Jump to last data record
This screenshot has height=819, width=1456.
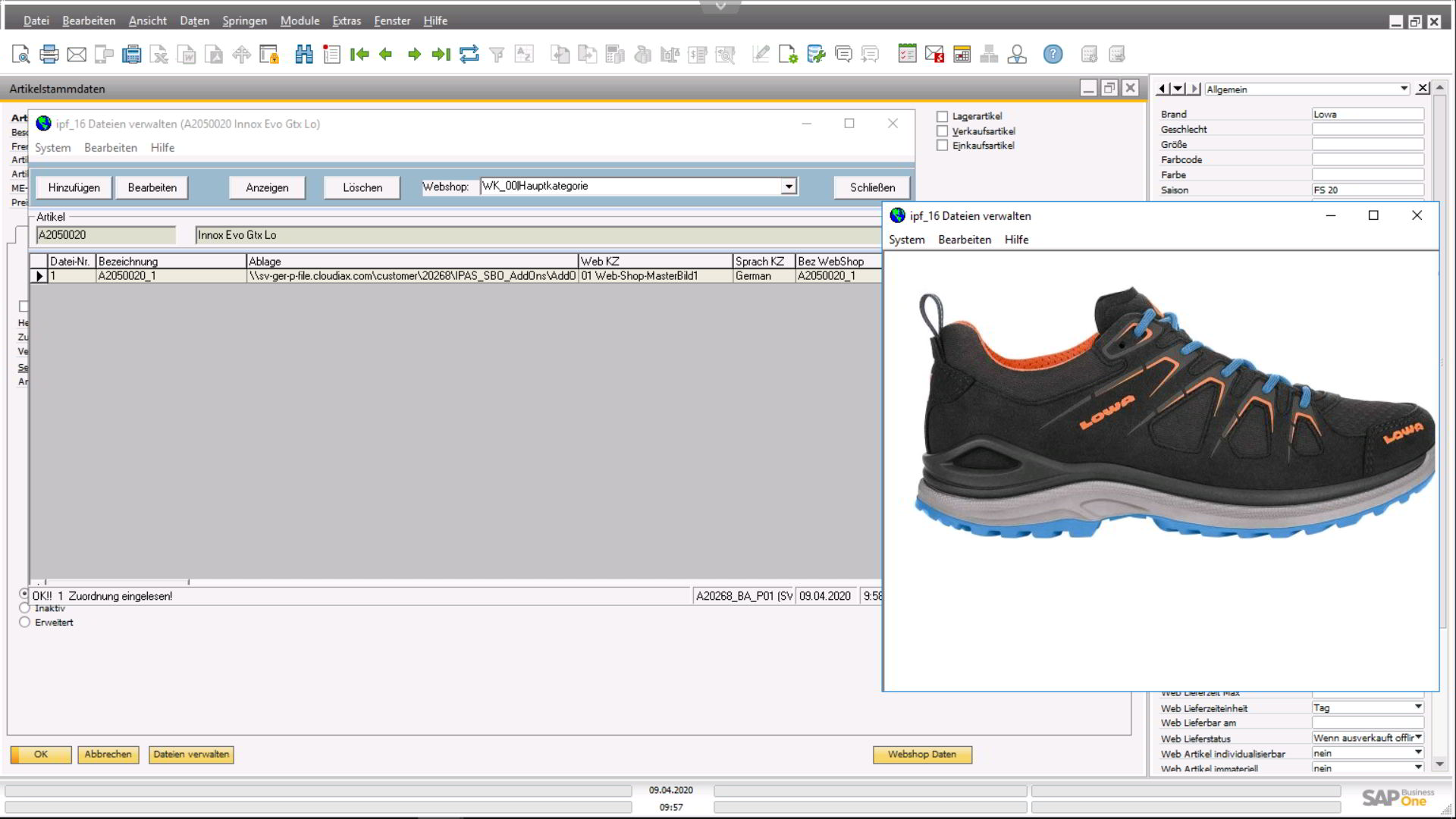pyautogui.click(x=441, y=55)
